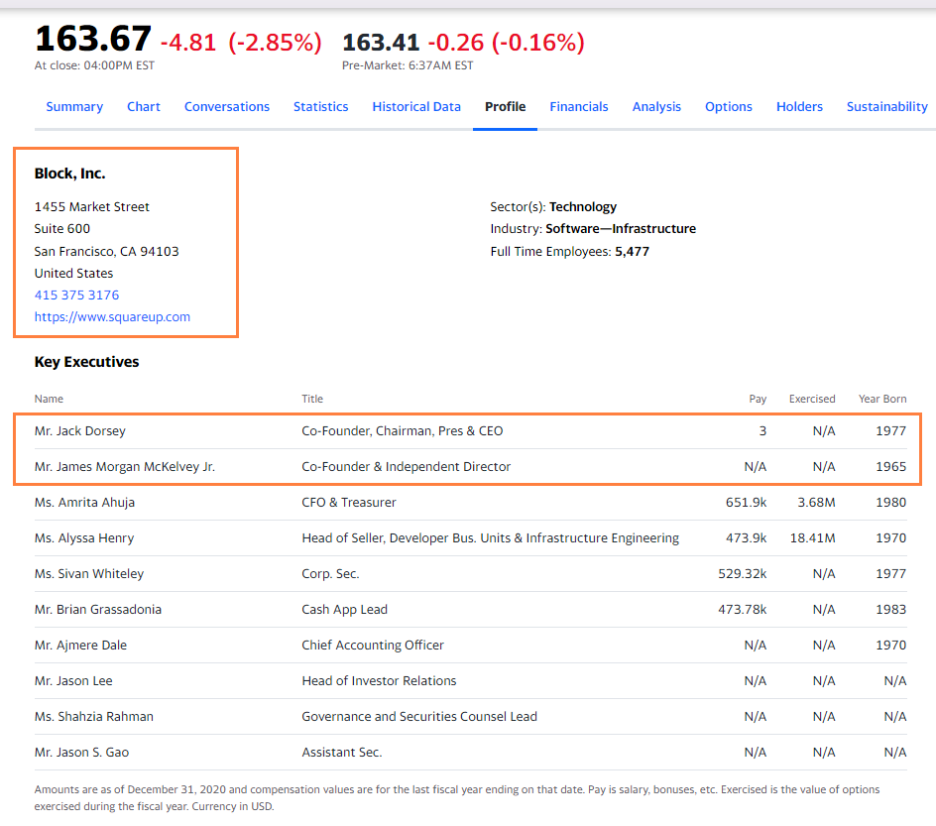This screenshot has height=826, width=936.
Task: Click the CFO & Treasurer title
Action: click(349, 503)
